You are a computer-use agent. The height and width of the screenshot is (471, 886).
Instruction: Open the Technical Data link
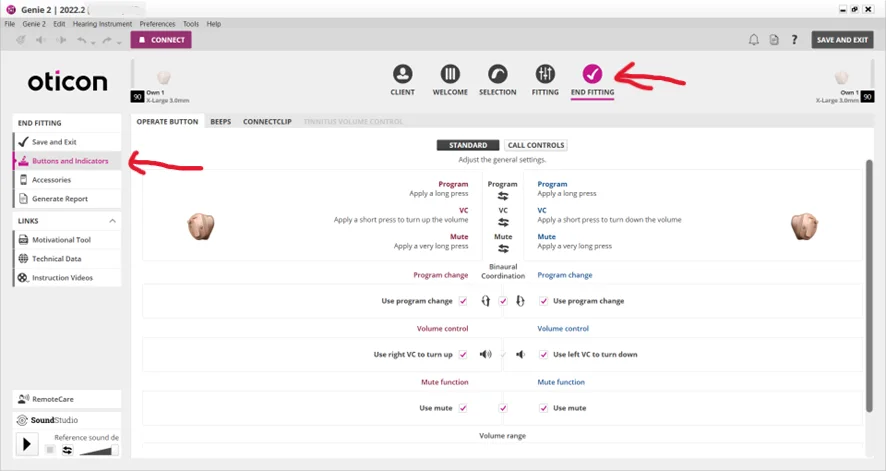point(67,259)
